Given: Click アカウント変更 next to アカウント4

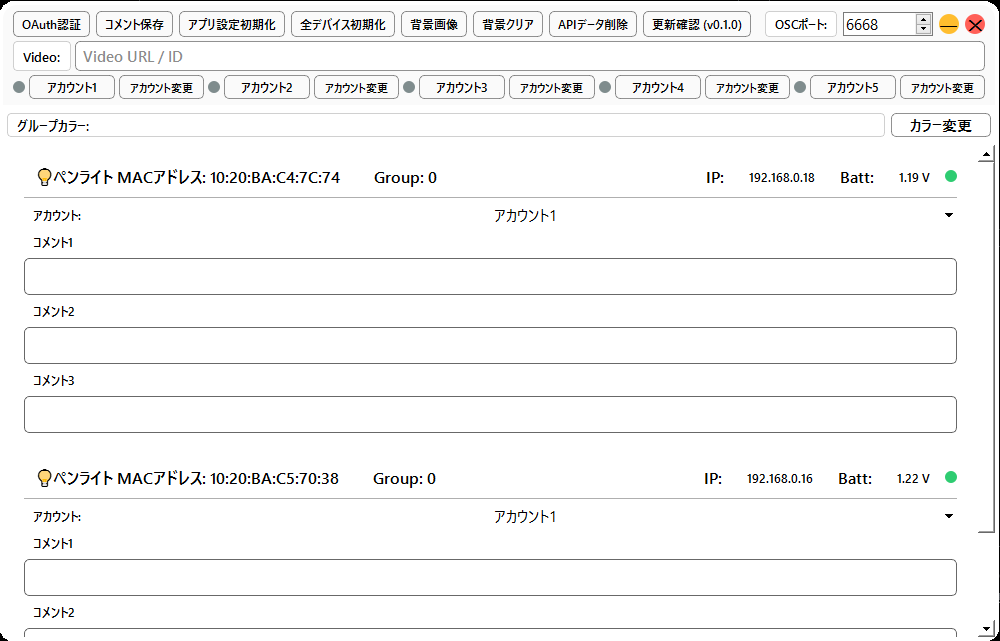Looking at the screenshot, I should [747, 87].
